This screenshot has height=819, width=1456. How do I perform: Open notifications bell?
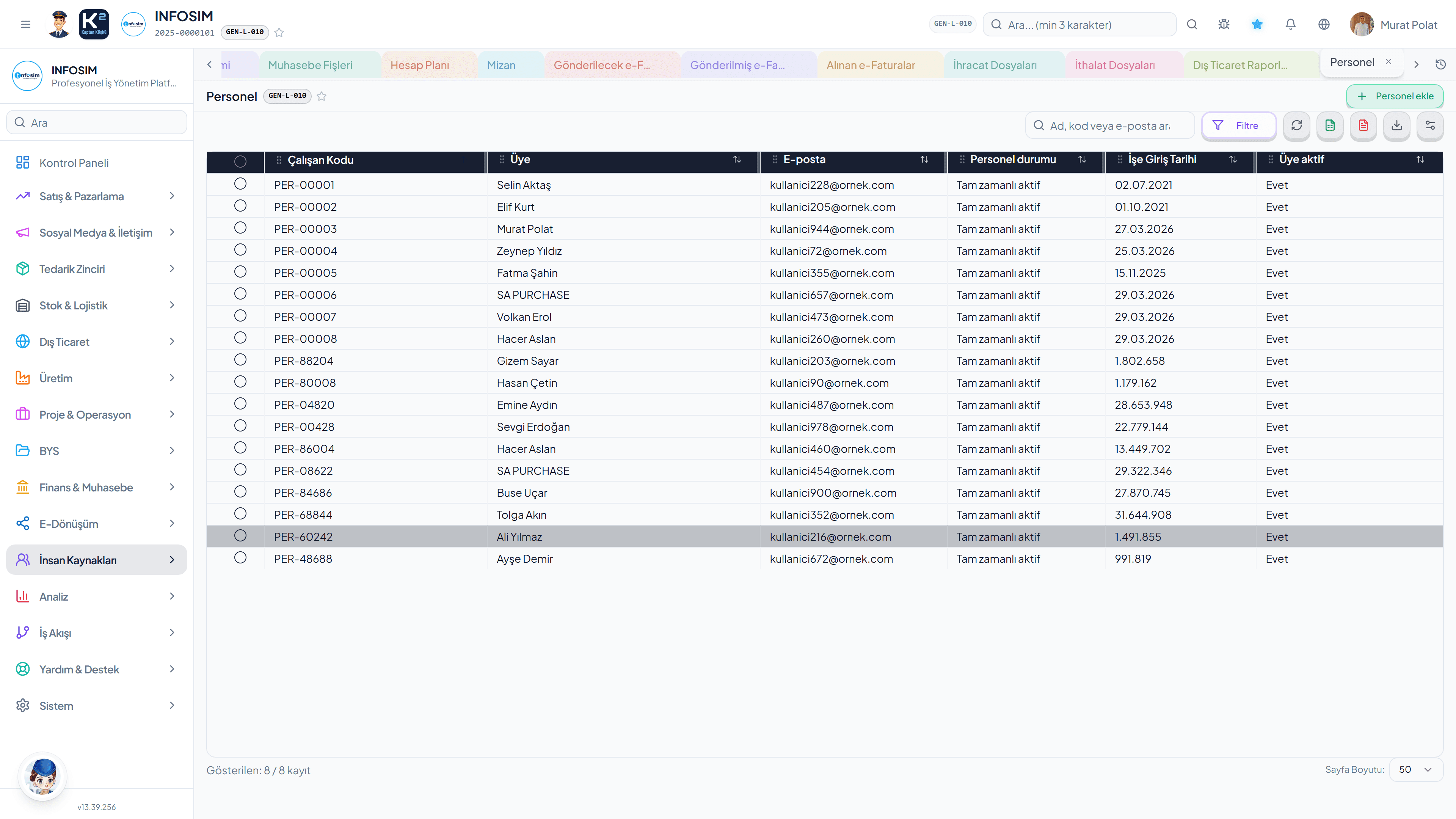(1290, 24)
